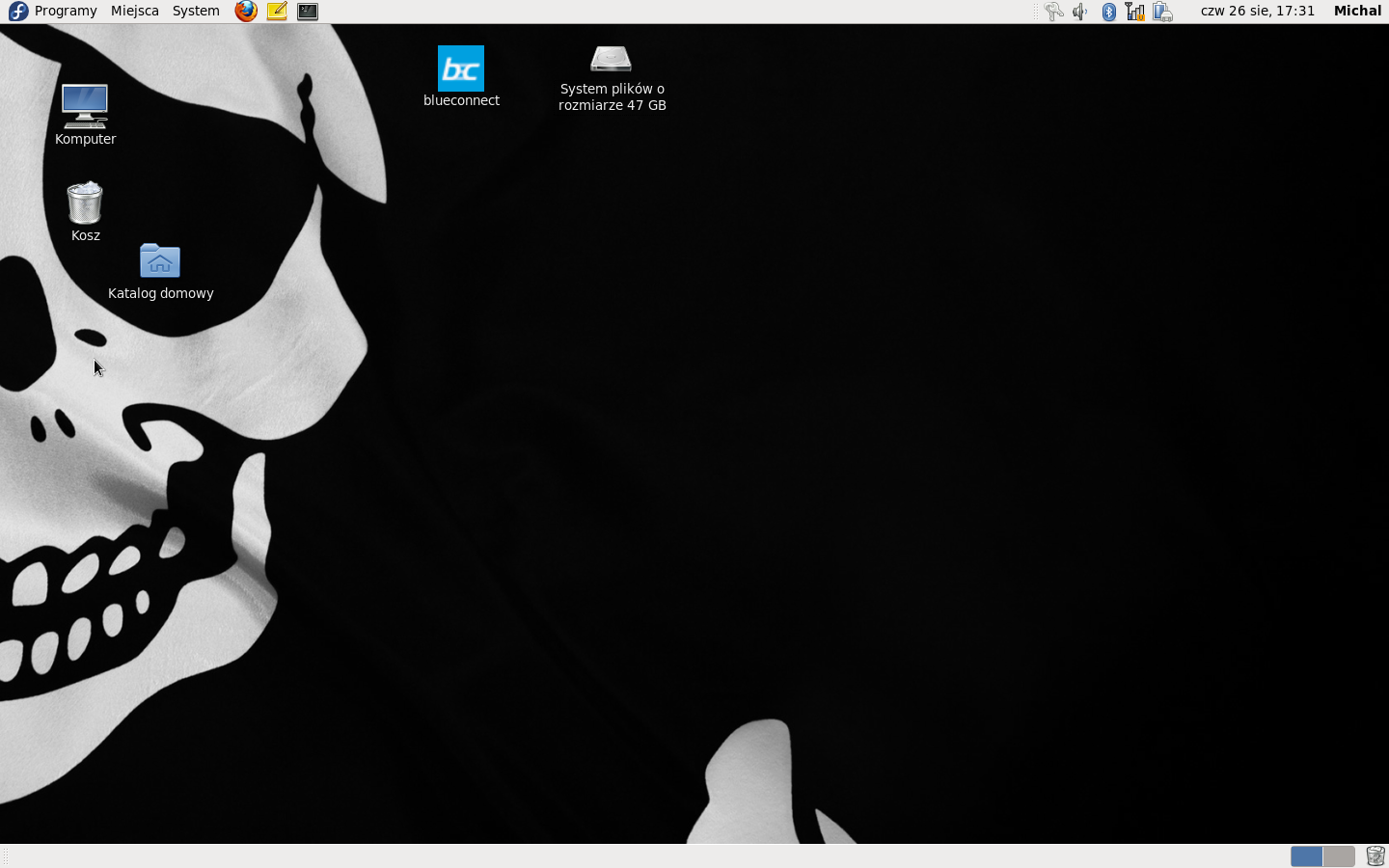Click the keyring authentication keys tray icon
Screen dimensions: 1389x868
pyautogui.click(x=1053, y=12)
